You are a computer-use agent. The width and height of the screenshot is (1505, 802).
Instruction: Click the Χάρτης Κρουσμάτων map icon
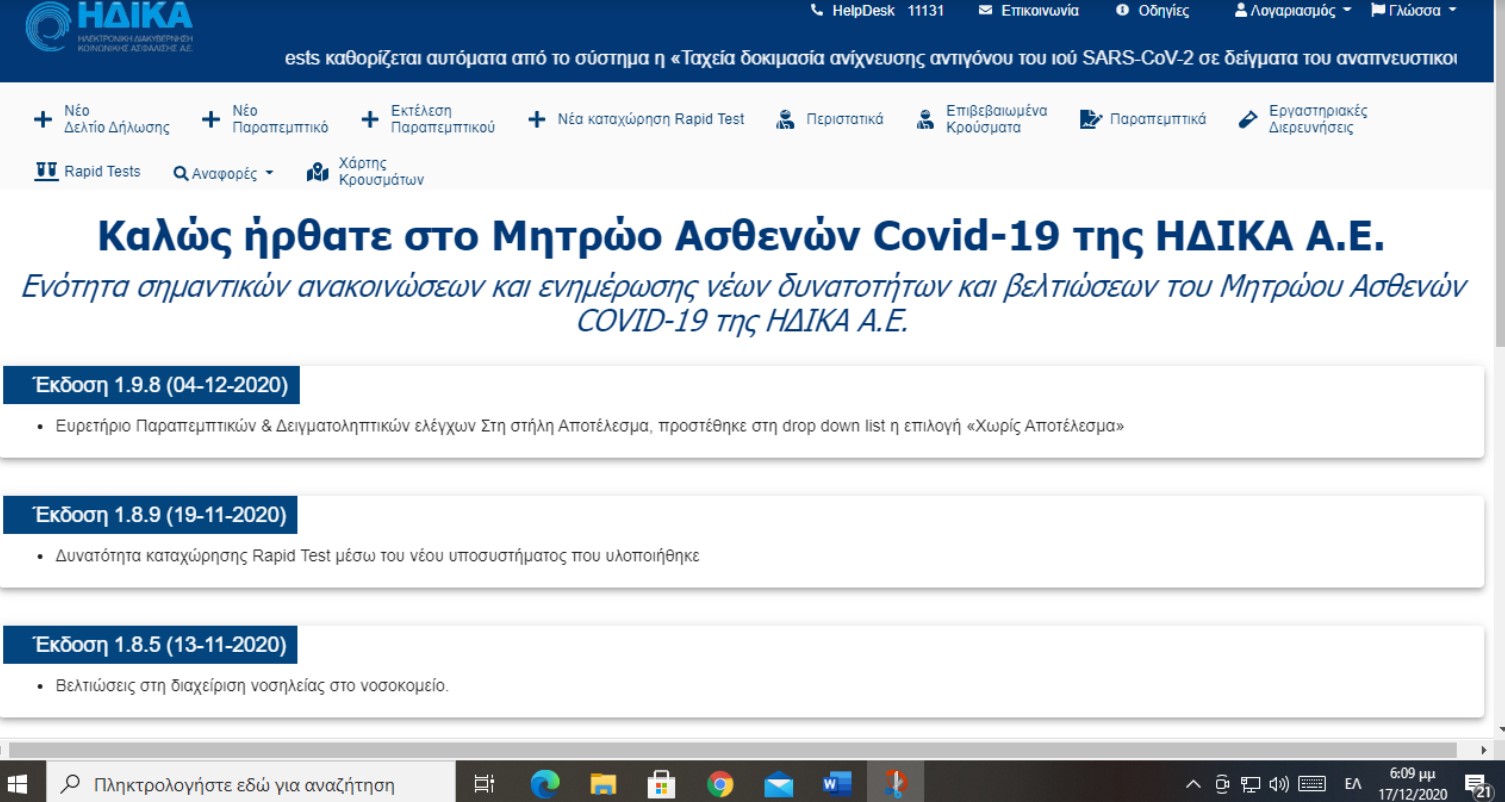tap(318, 172)
